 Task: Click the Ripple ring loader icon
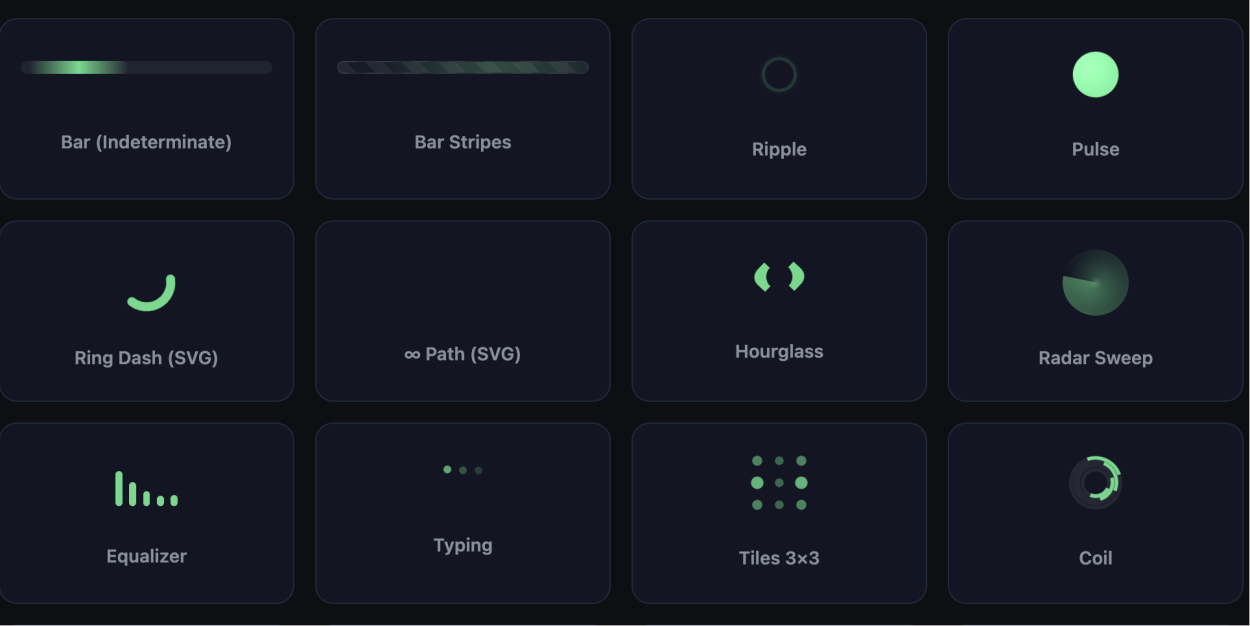tap(779, 75)
